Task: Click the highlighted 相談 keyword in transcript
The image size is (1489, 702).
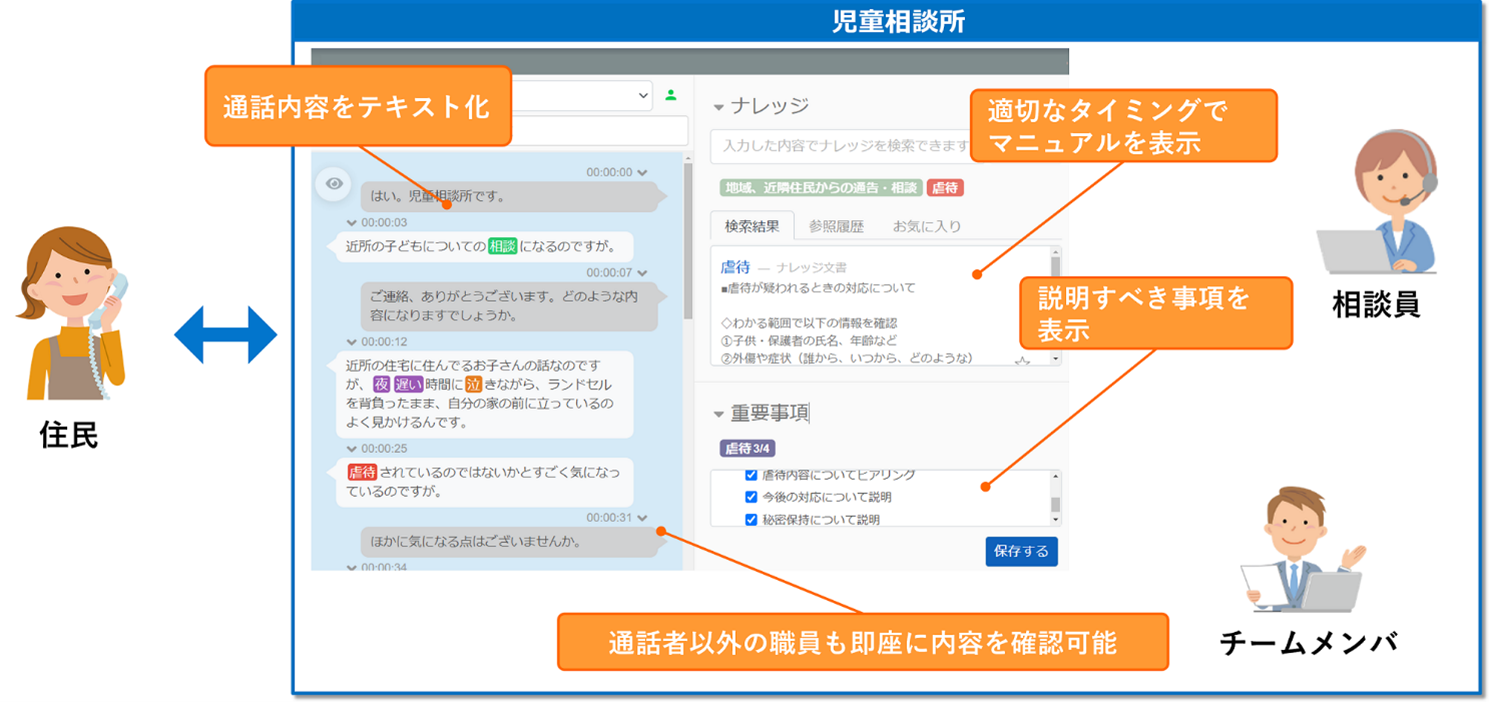Action: [503, 246]
